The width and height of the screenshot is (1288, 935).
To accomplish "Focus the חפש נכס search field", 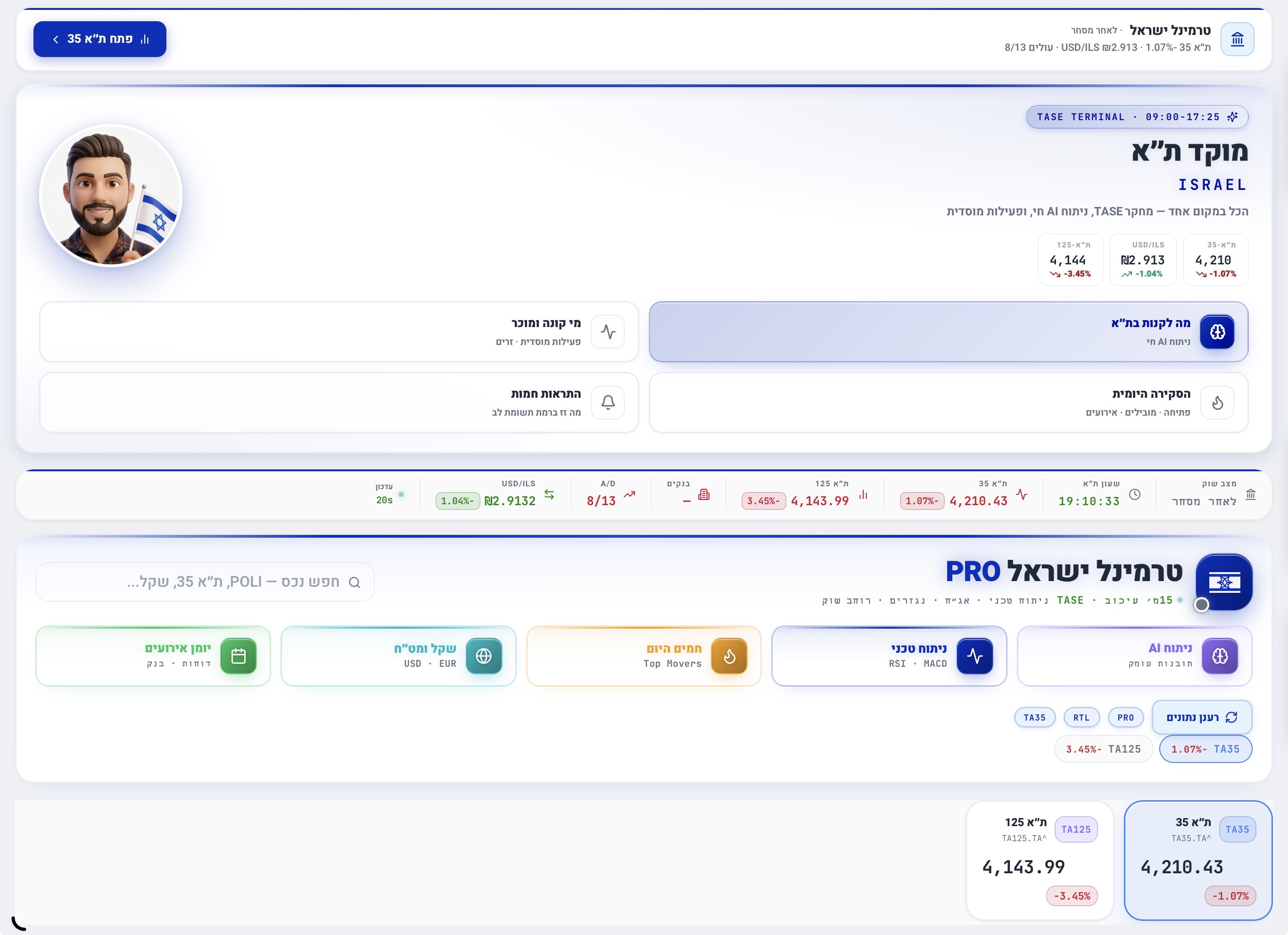I will tap(205, 582).
